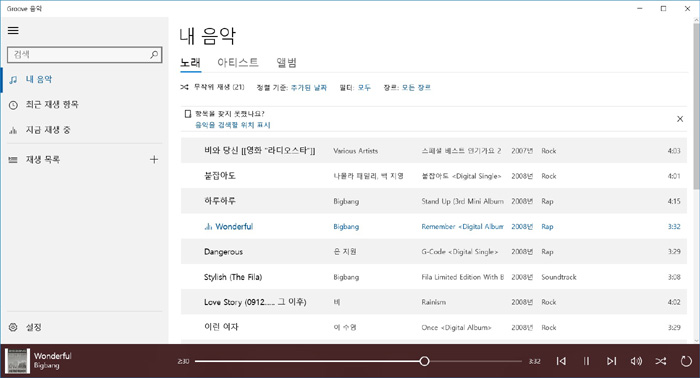The width and height of the screenshot is (700, 378).
Task: Open the music search location link
Action: pyautogui.click(x=233, y=125)
